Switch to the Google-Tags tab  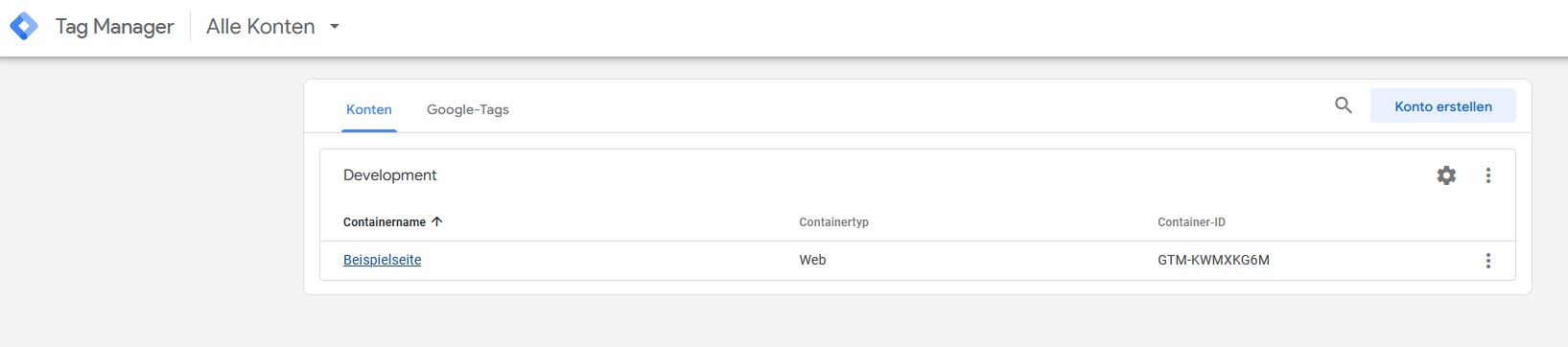468,109
